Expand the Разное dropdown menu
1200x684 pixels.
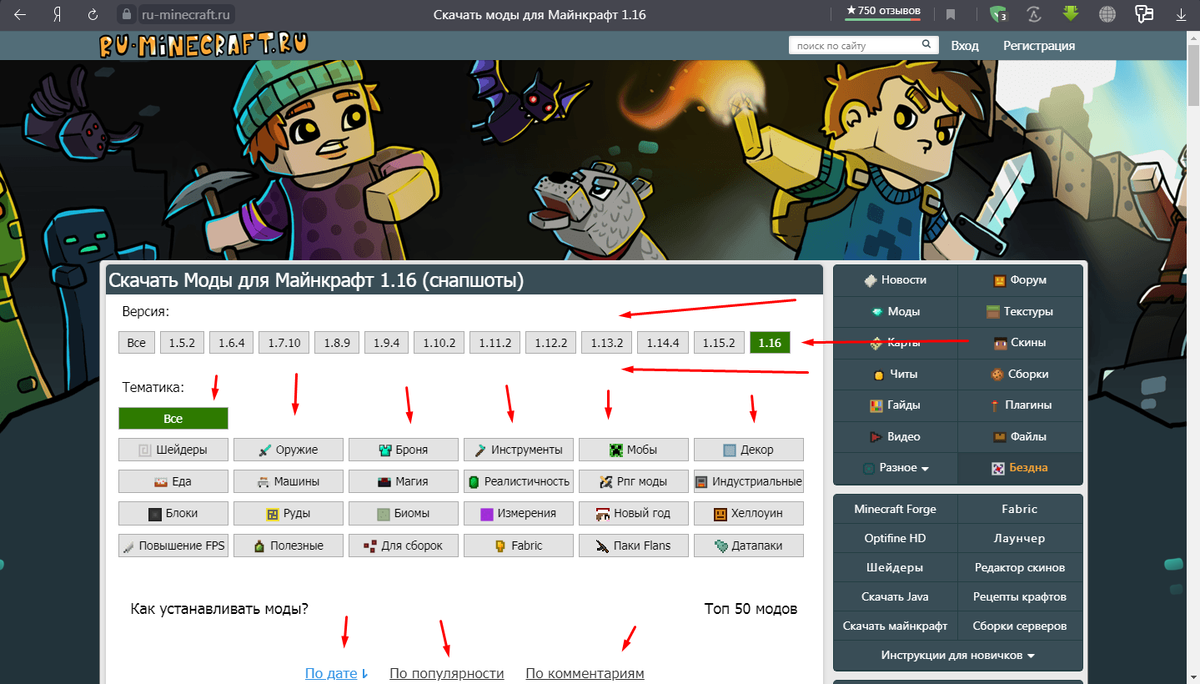point(895,468)
